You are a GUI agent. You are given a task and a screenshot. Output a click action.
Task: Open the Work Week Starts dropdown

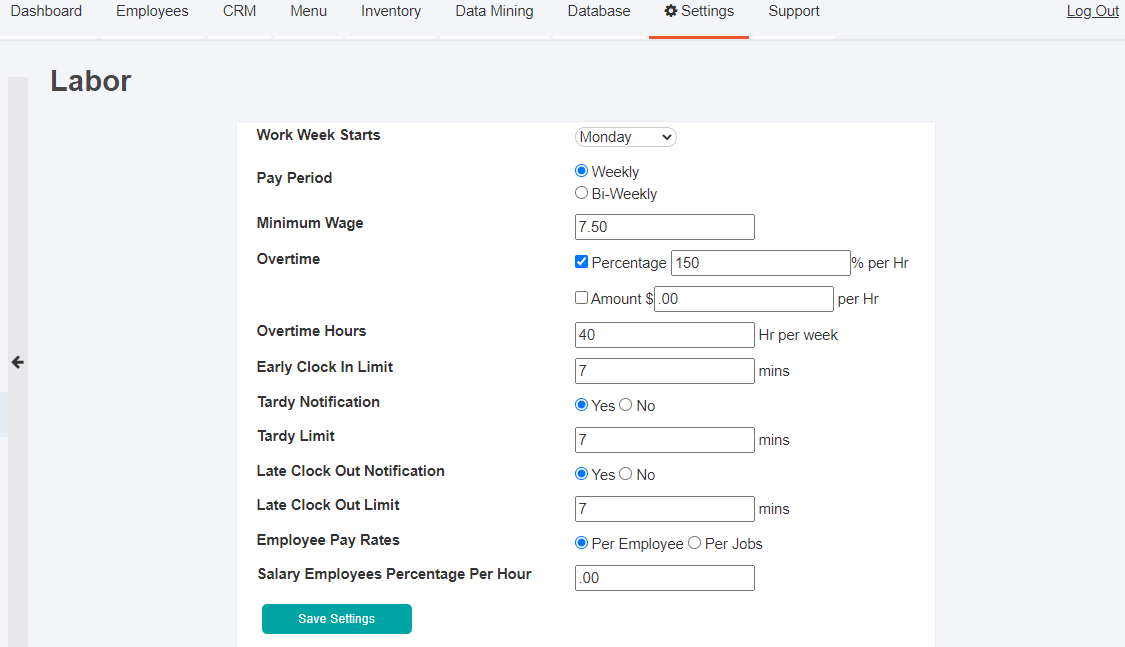625,137
